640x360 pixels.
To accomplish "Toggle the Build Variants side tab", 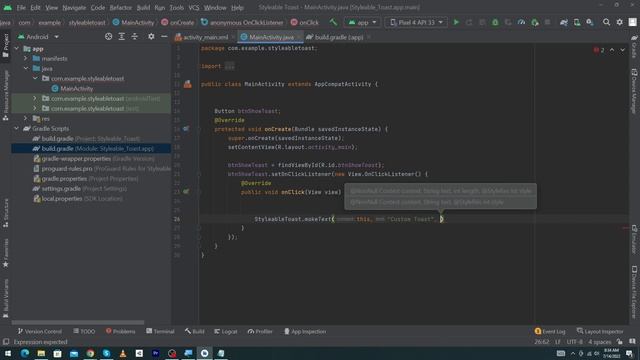I will tap(6, 298).
